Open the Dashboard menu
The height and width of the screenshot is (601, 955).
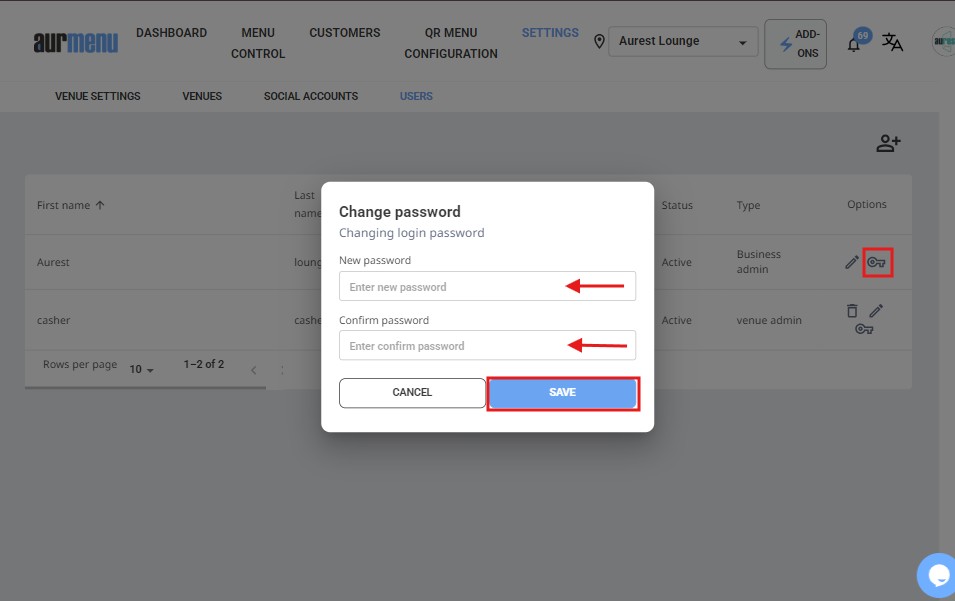(171, 33)
